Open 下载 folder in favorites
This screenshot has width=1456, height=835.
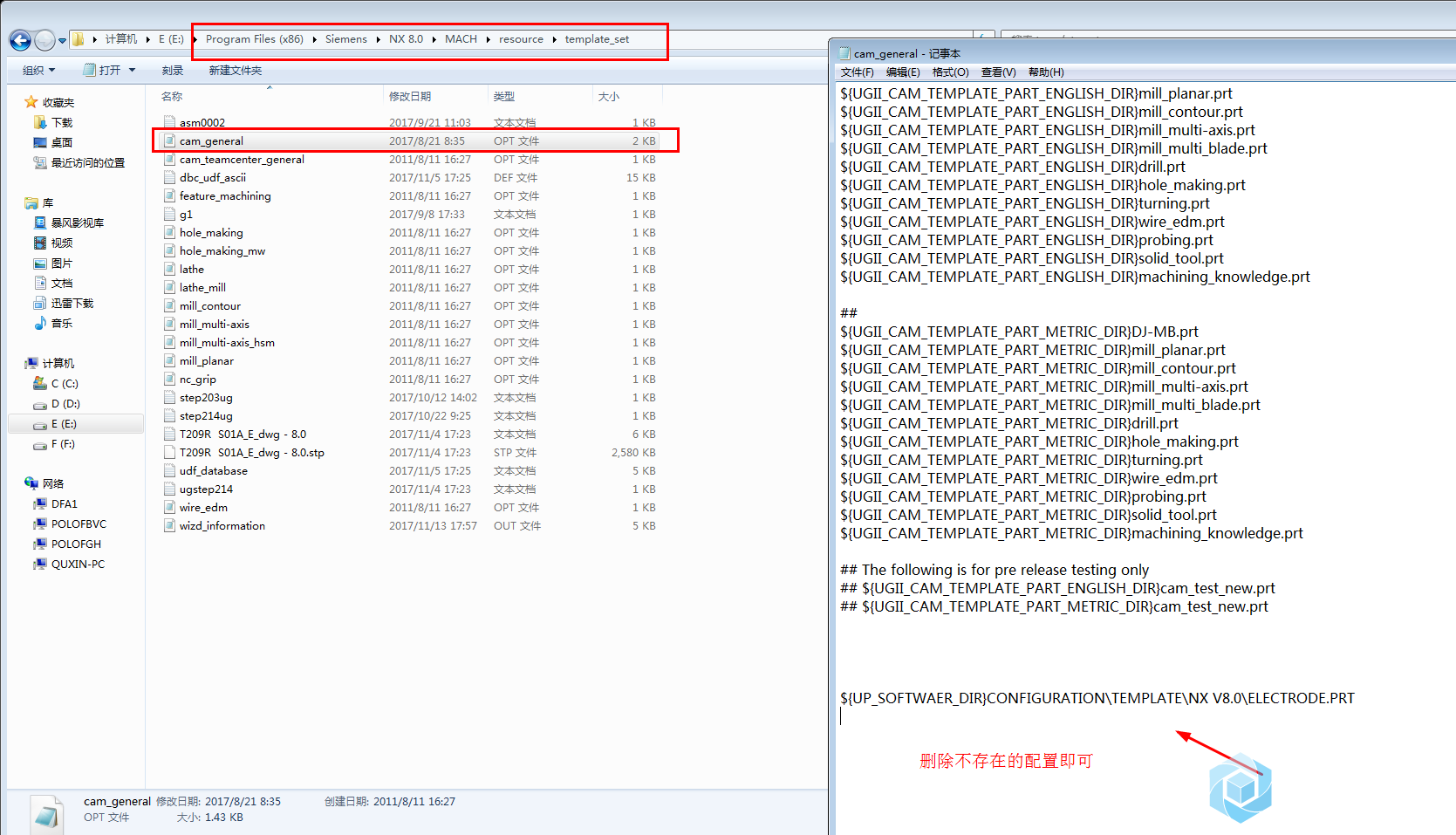[x=61, y=122]
